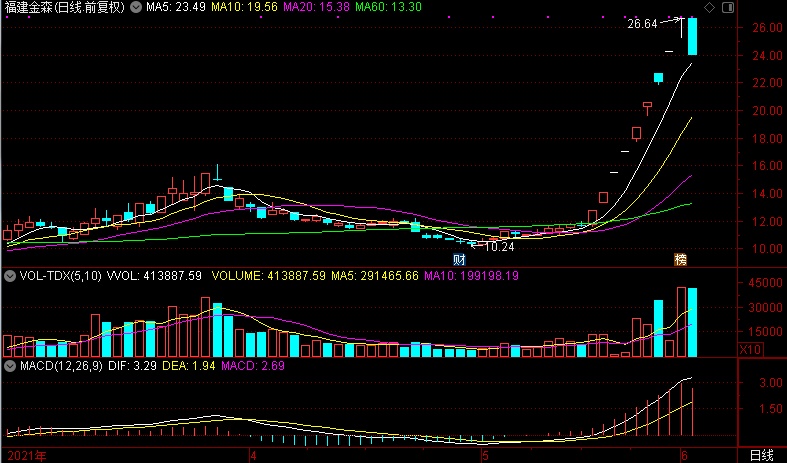
Task: Click the 财 financial report marker
Action: (x=460, y=259)
